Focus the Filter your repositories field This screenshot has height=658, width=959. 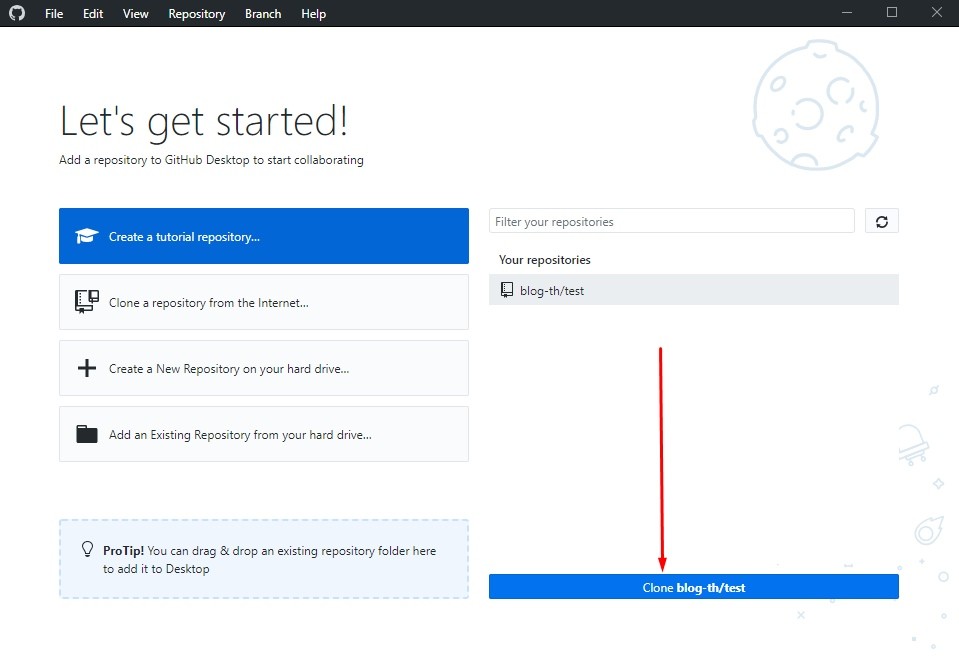point(672,221)
